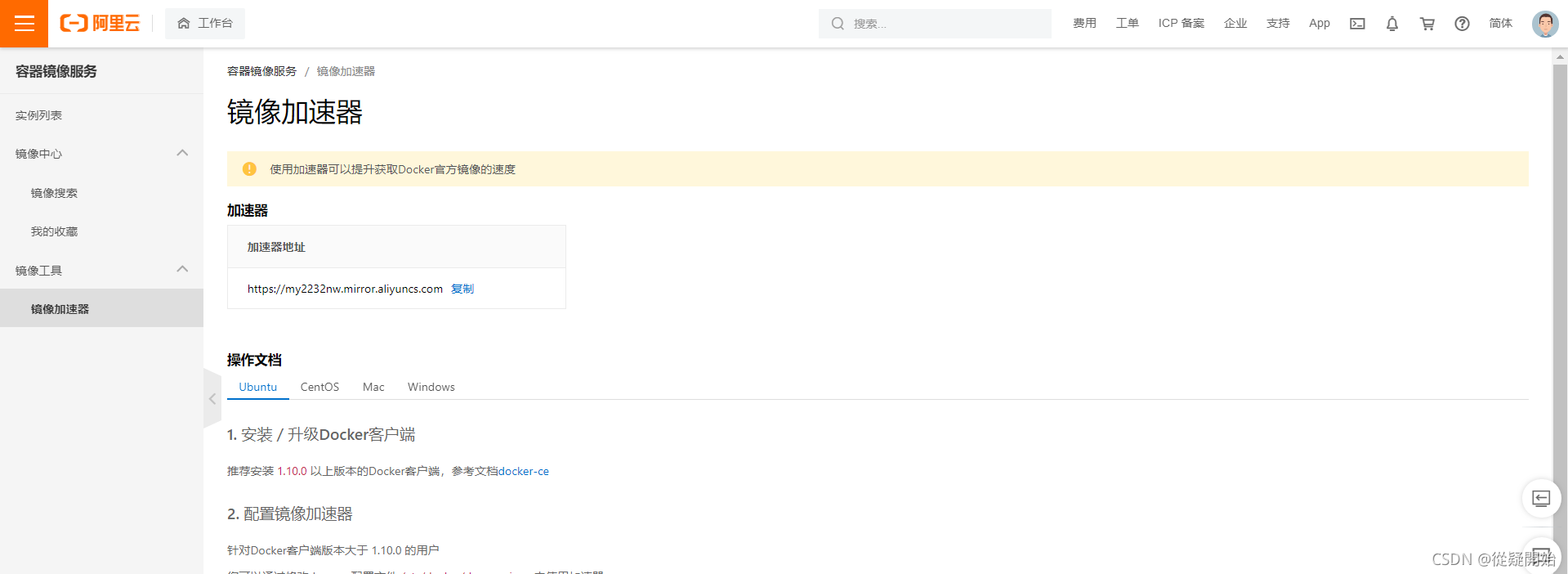The height and width of the screenshot is (574, 1568).
Task: Open the shopping cart icon
Action: (x=1427, y=24)
